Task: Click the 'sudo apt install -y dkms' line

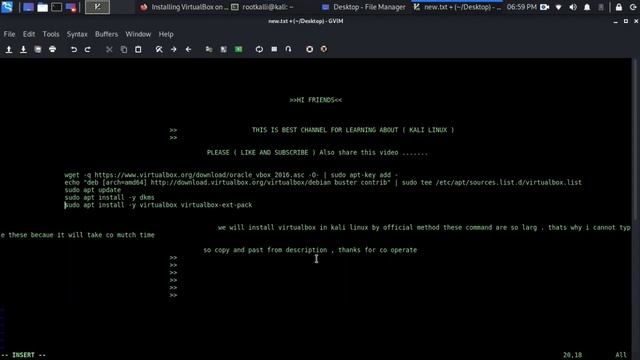Action: pyautogui.click(x=109, y=198)
